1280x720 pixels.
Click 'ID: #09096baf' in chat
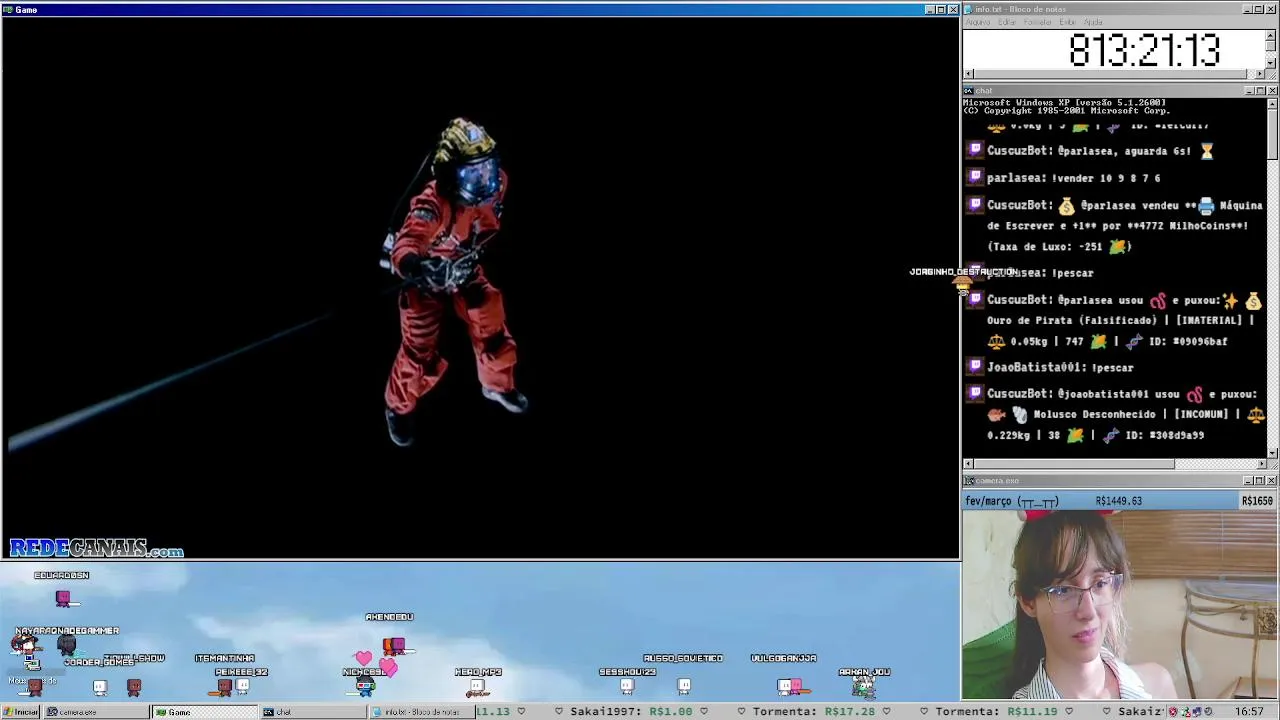point(1188,341)
